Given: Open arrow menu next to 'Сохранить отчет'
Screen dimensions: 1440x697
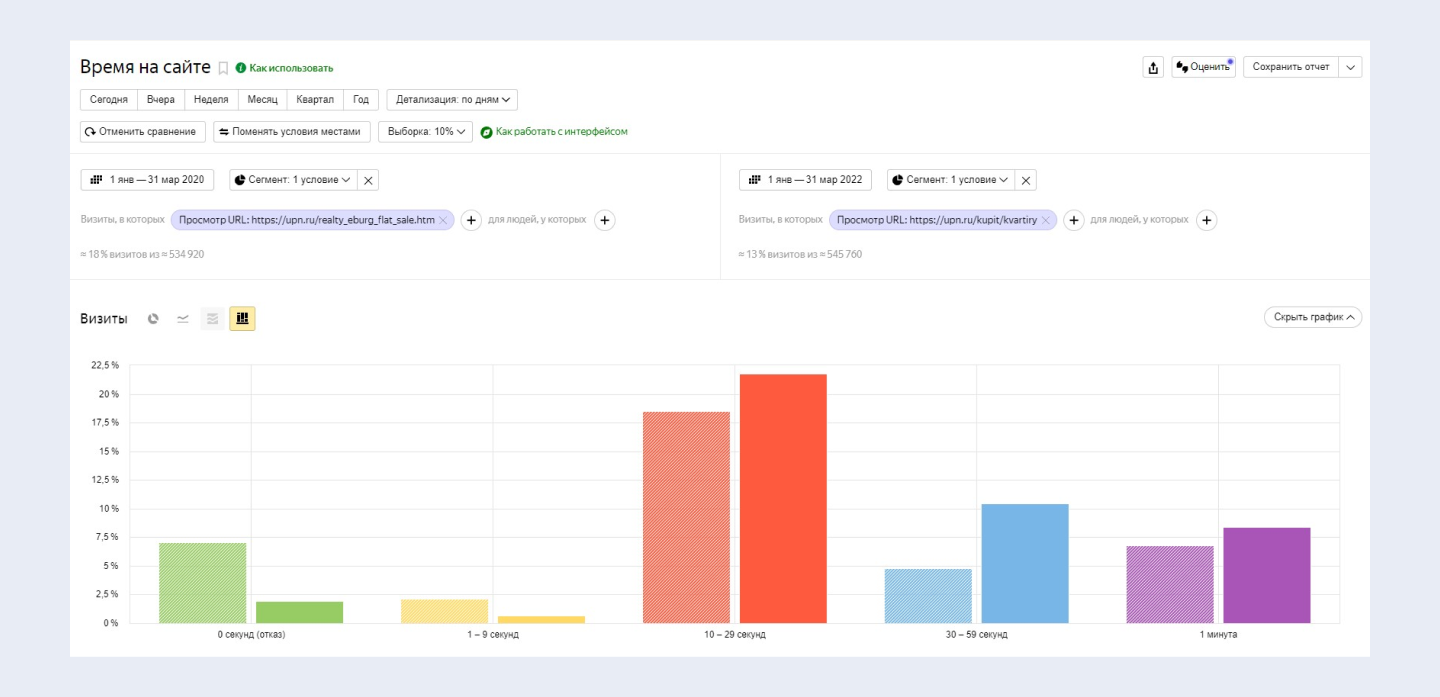Looking at the screenshot, I should pos(1350,67).
